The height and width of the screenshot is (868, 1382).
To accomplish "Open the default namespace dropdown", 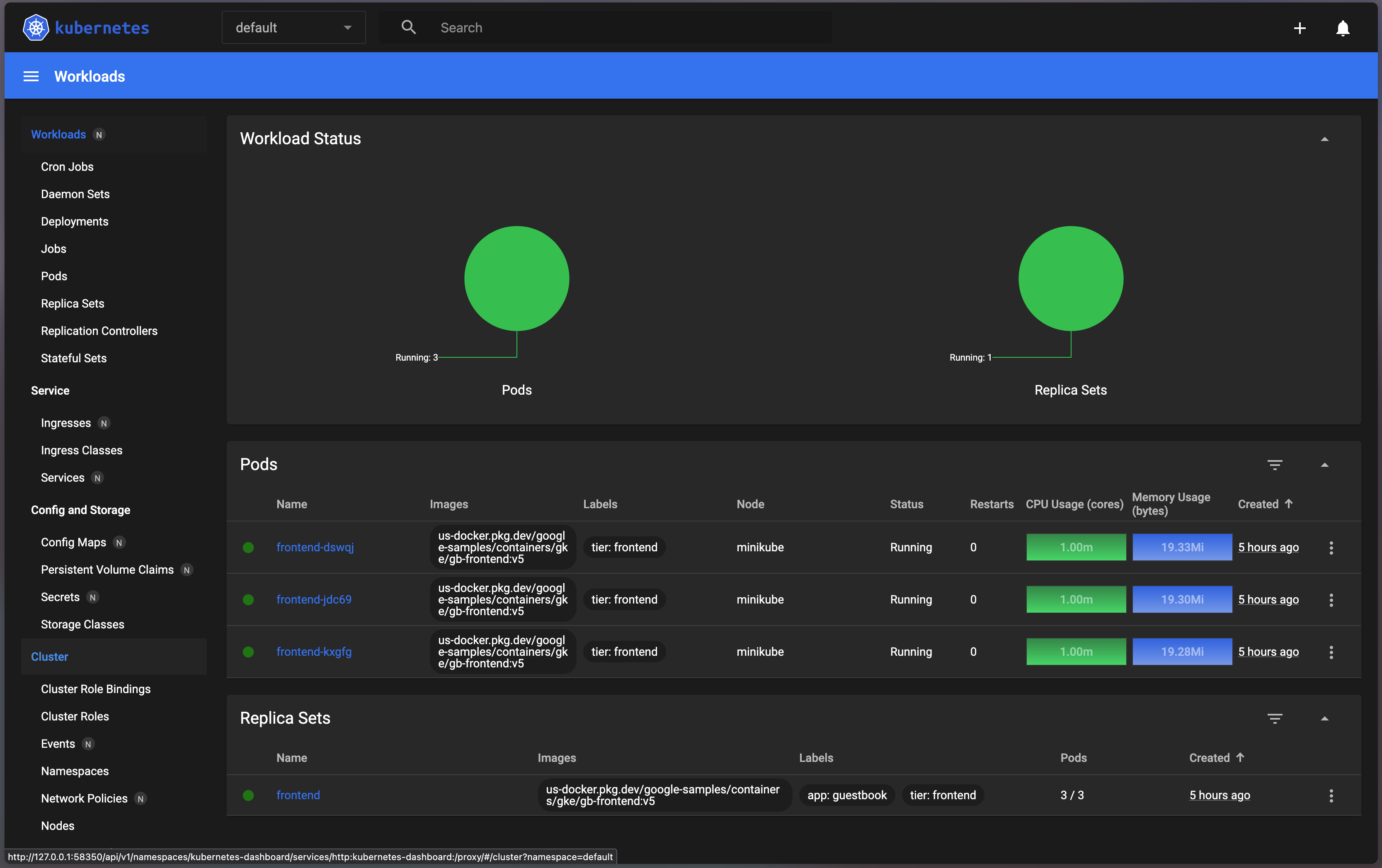I will (293, 27).
